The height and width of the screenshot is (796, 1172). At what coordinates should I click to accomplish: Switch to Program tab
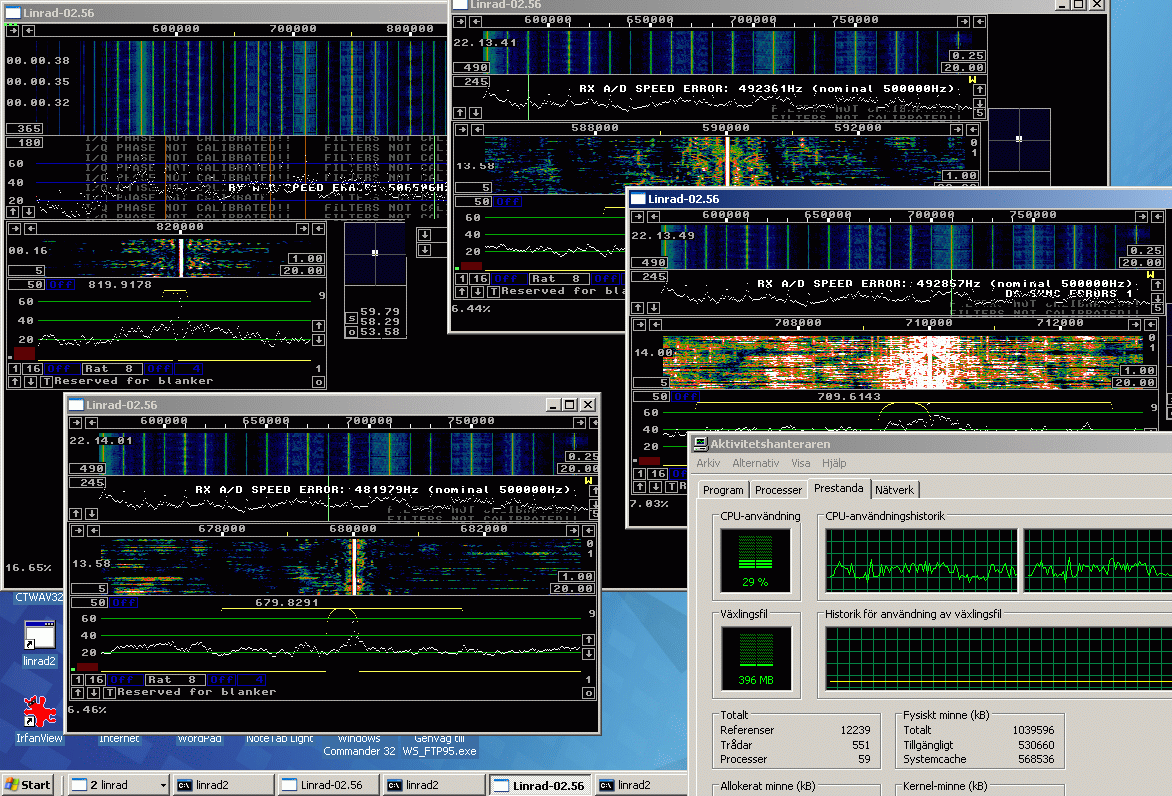point(723,490)
